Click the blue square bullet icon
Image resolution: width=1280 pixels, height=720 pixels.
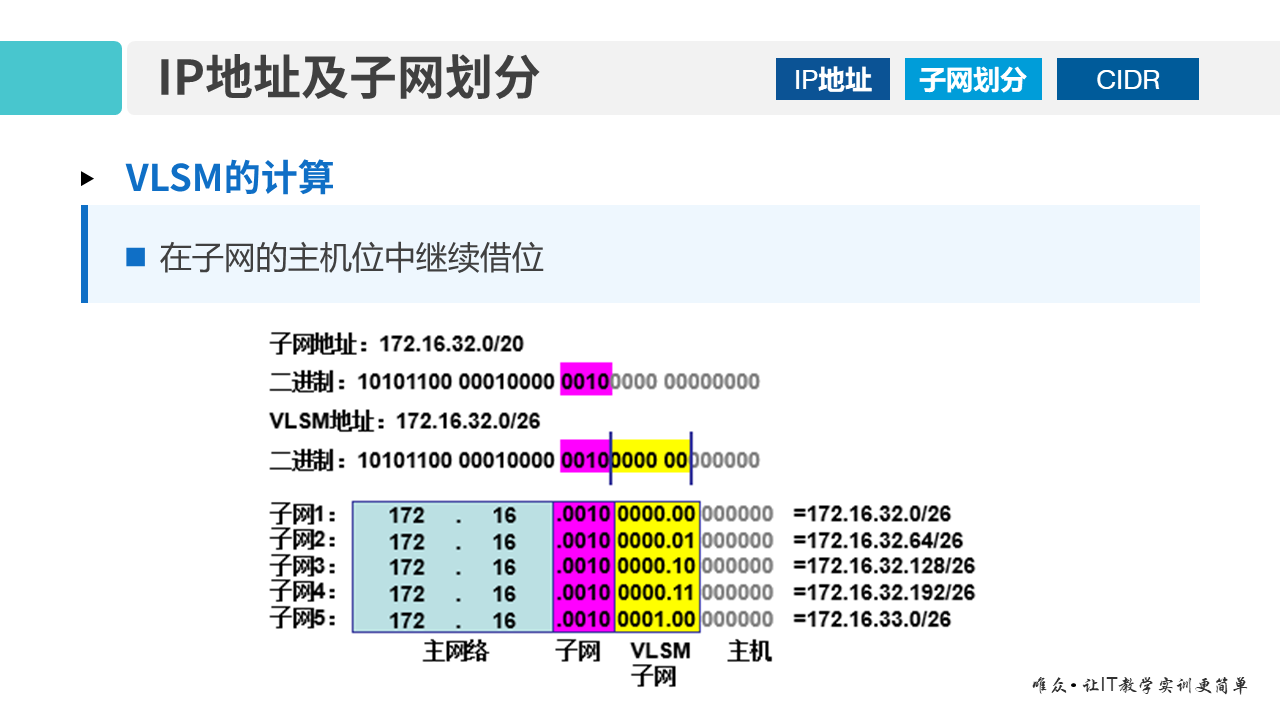[136, 257]
